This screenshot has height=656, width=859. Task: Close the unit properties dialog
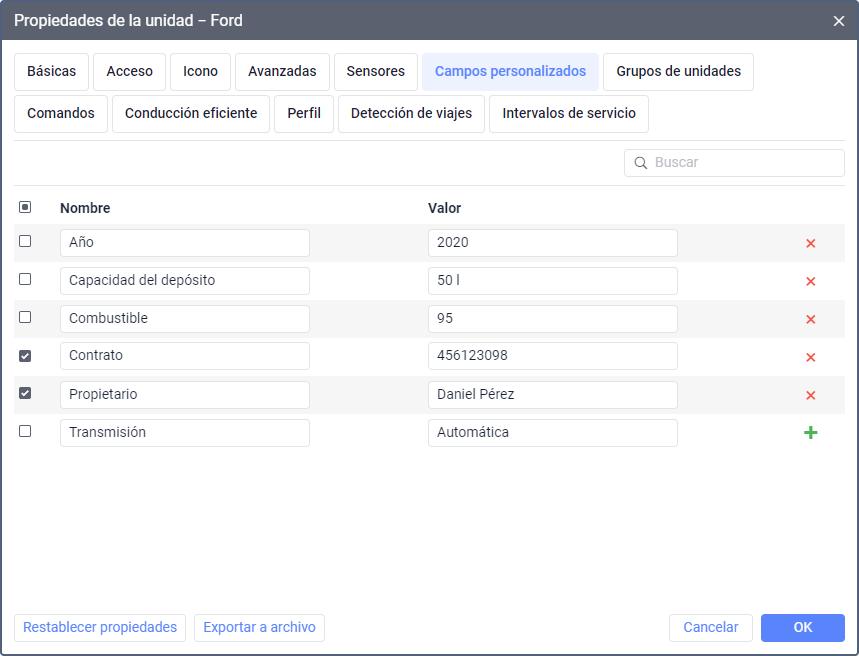pyautogui.click(x=839, y=21)
